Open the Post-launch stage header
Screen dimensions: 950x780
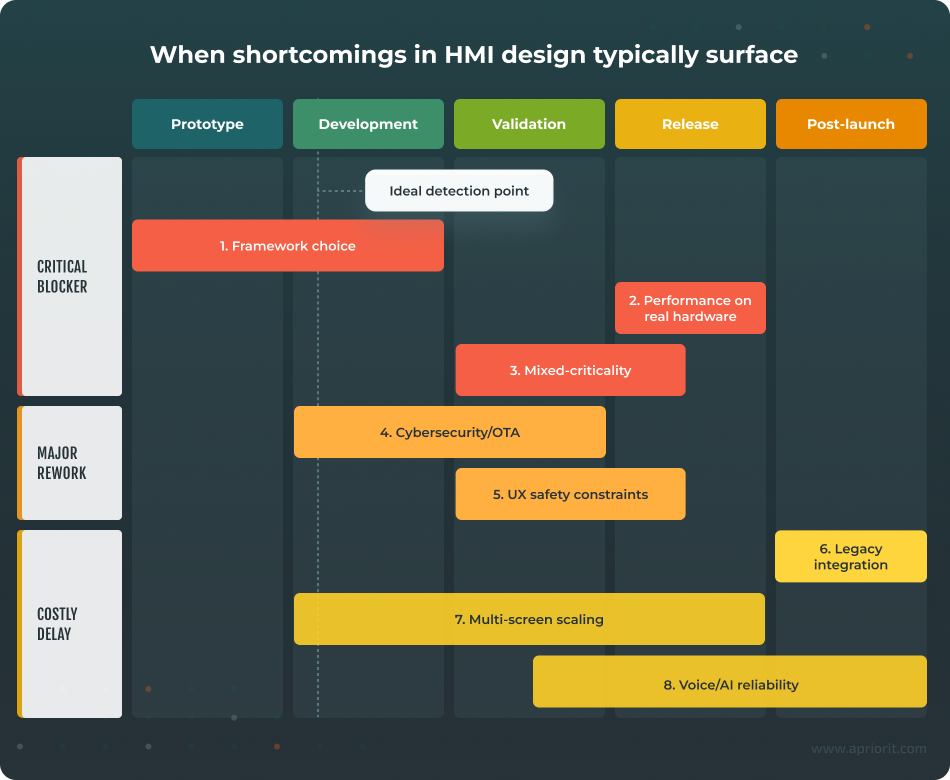pyautogui.click(x=851, y=124)
